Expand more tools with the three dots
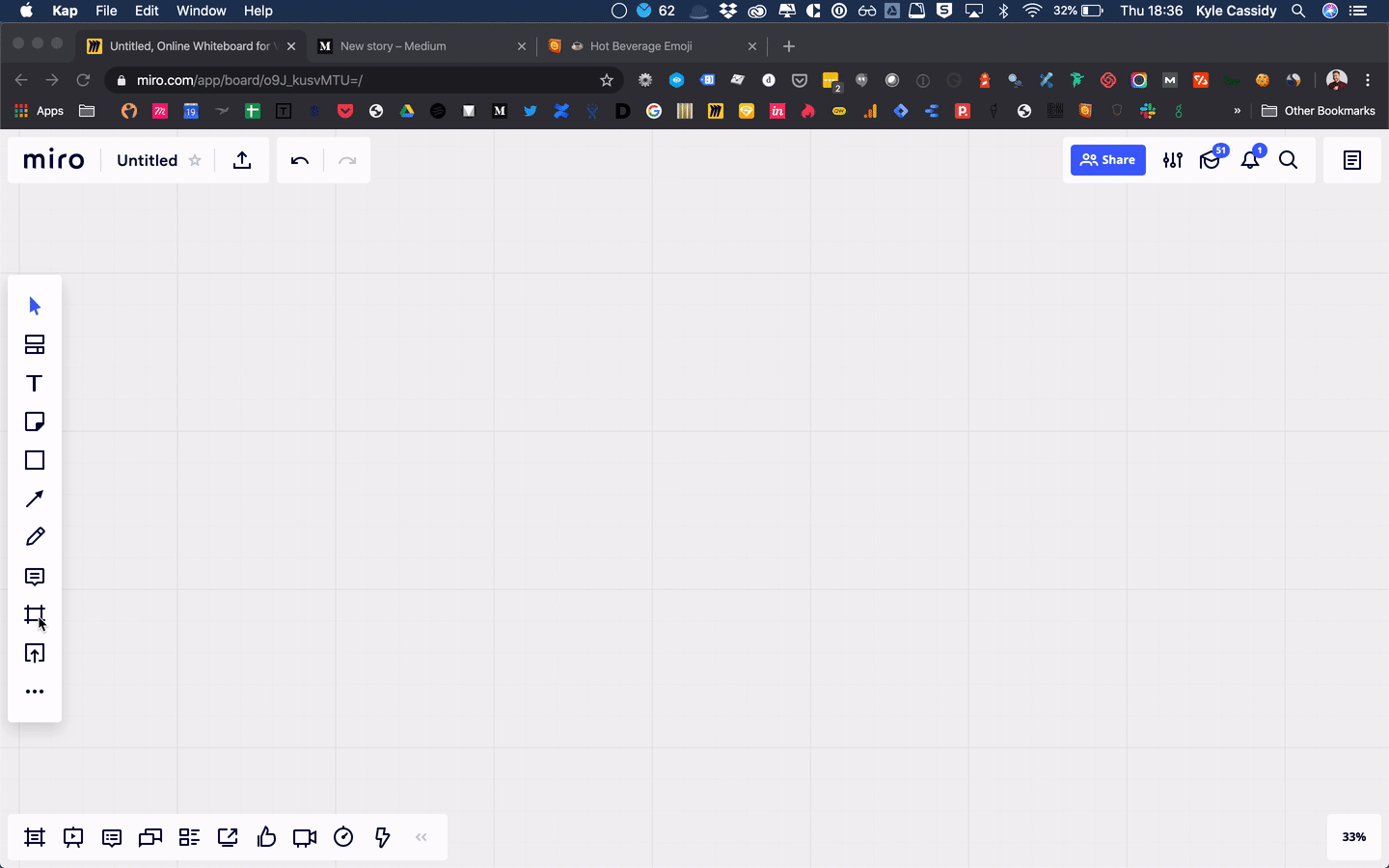 tap(35, 692)
